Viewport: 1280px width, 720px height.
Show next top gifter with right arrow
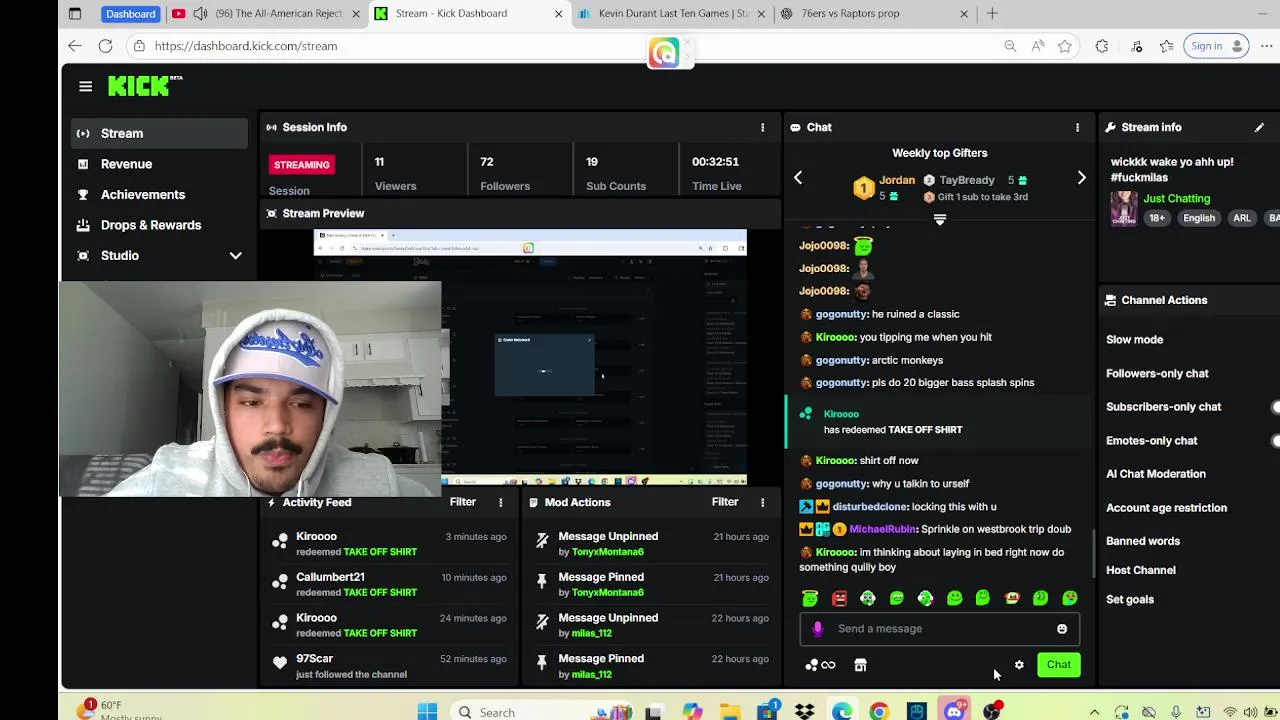tap(1081, 177)
